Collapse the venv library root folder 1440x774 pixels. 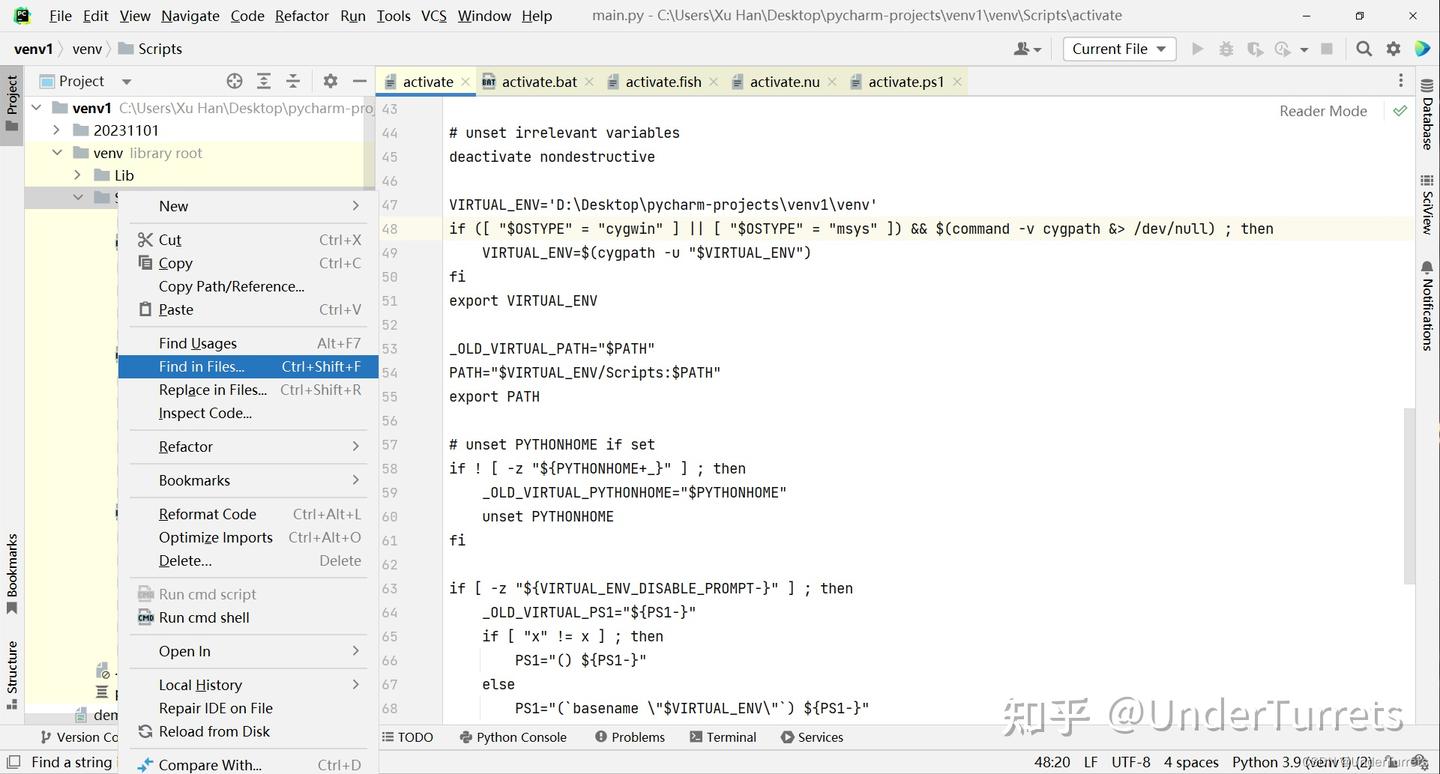click(x=57, y=152)
